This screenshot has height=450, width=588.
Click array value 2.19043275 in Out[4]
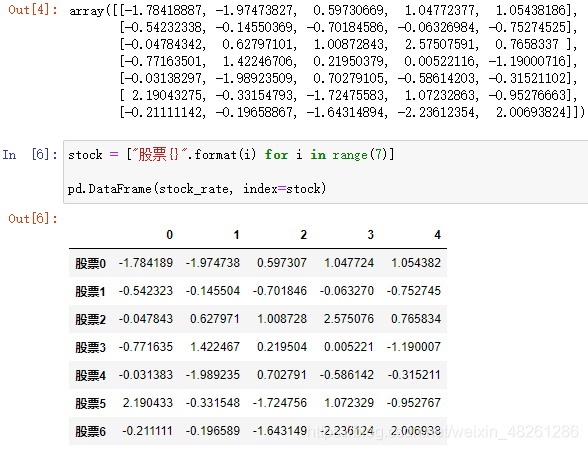click(167, 95)
